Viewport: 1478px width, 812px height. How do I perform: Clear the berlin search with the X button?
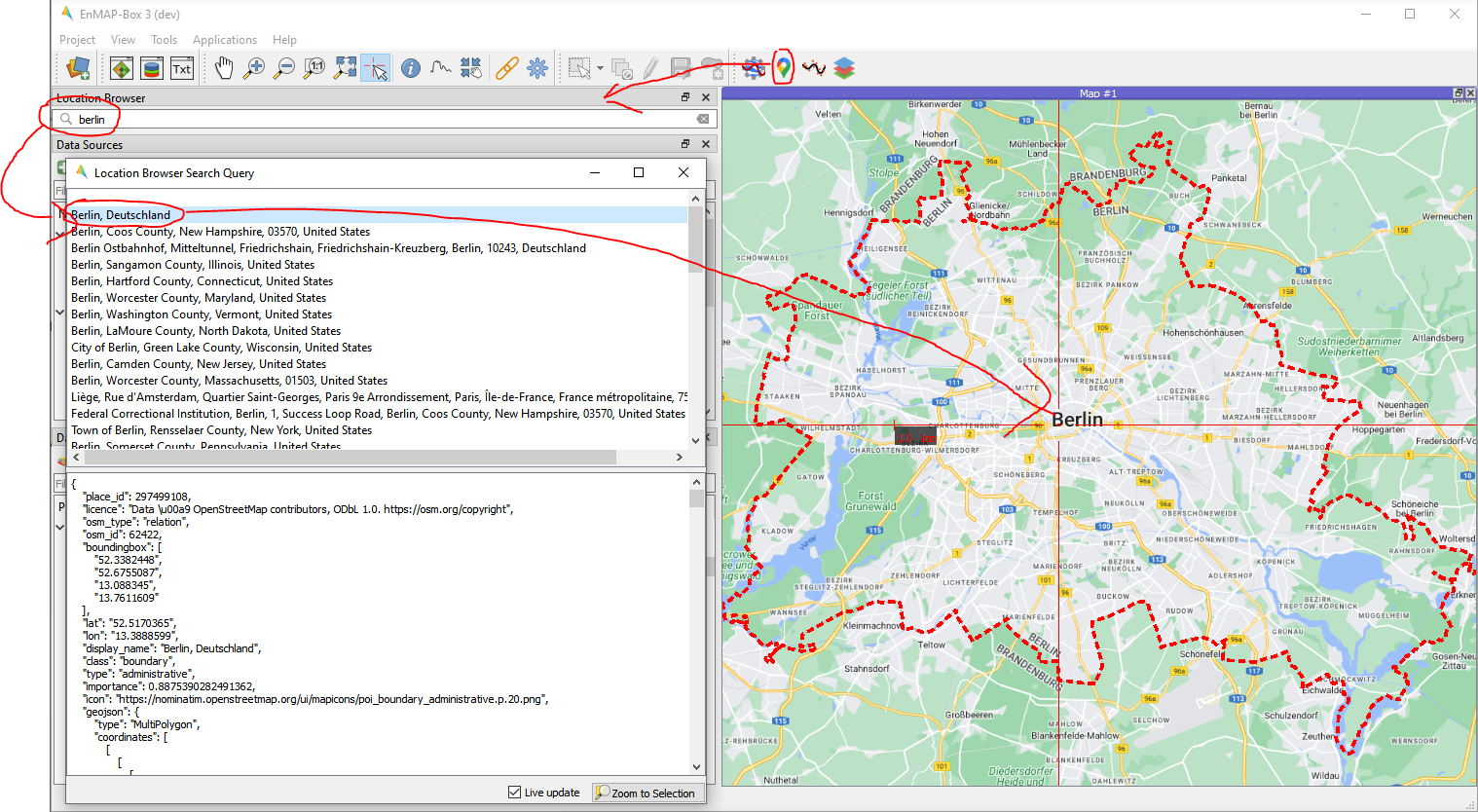tap(706, 117)
